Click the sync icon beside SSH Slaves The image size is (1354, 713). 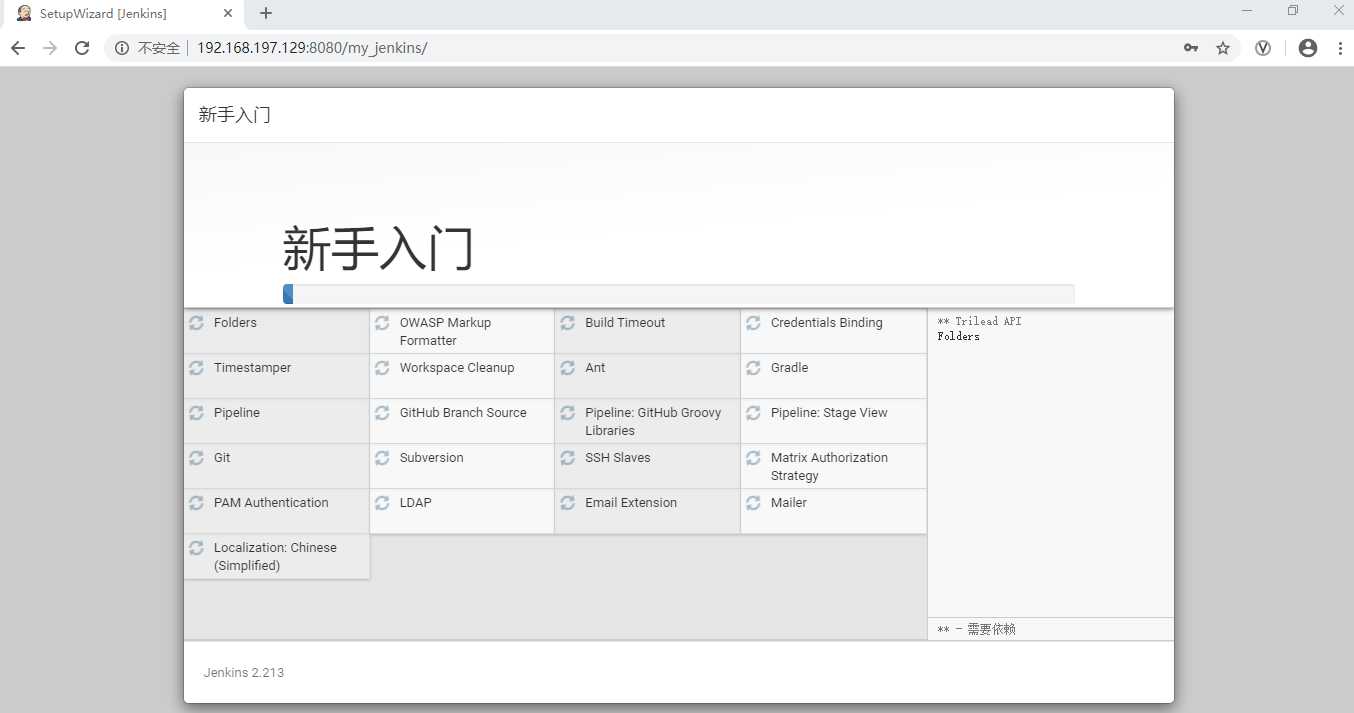point(568,458)
